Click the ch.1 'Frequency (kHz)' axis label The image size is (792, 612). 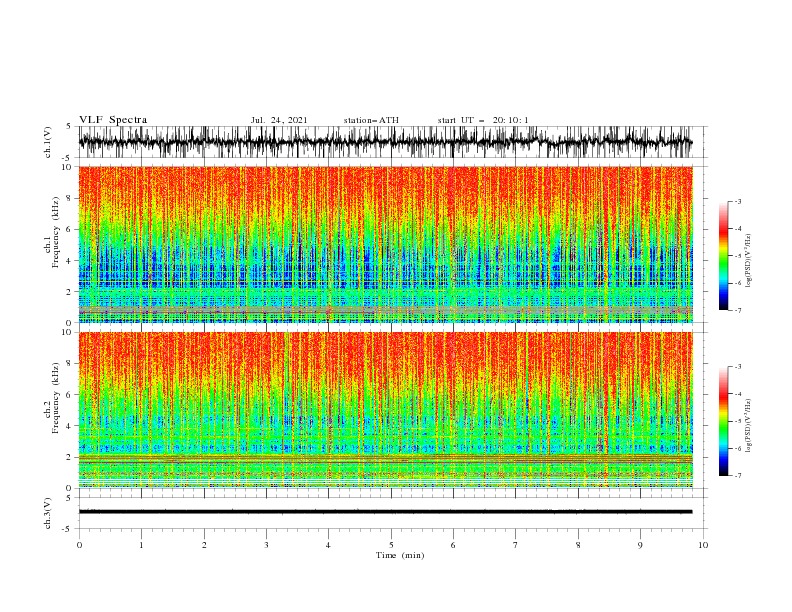(x=56, y=232)
